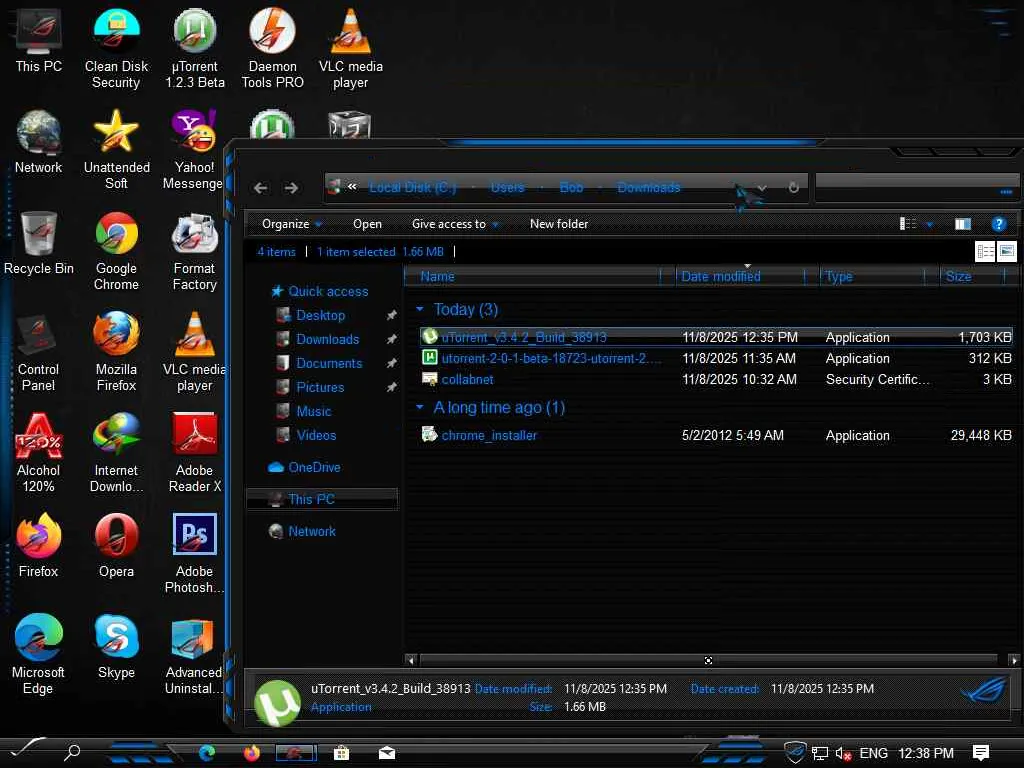Launch Opera desktop icon
The image size is (1024, 768).
[116, 546]
